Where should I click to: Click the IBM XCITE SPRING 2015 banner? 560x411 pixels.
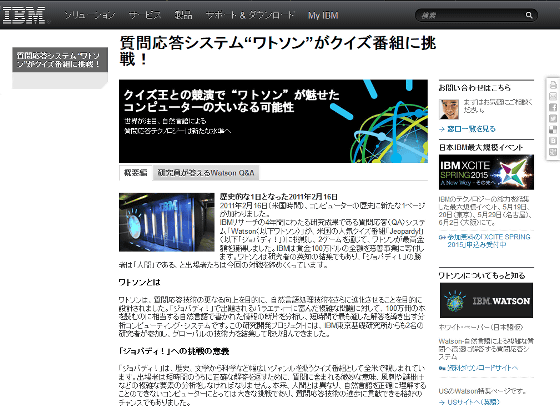point(486,172)
